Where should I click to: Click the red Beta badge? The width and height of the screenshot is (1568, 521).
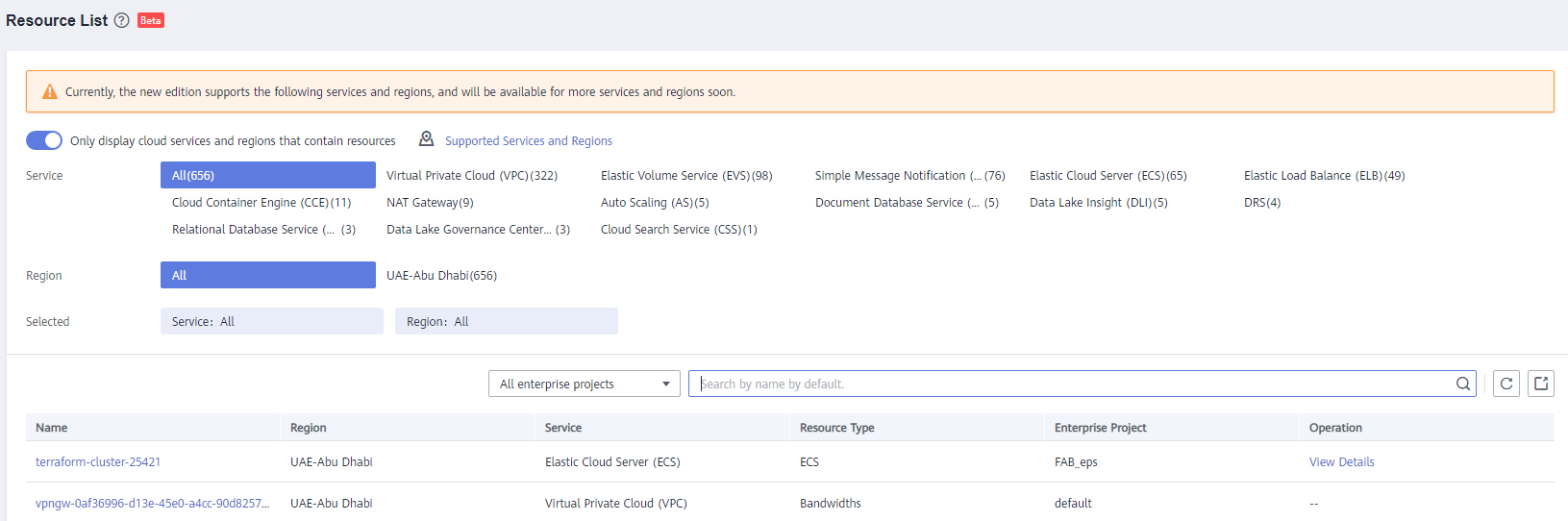(151, 20)
